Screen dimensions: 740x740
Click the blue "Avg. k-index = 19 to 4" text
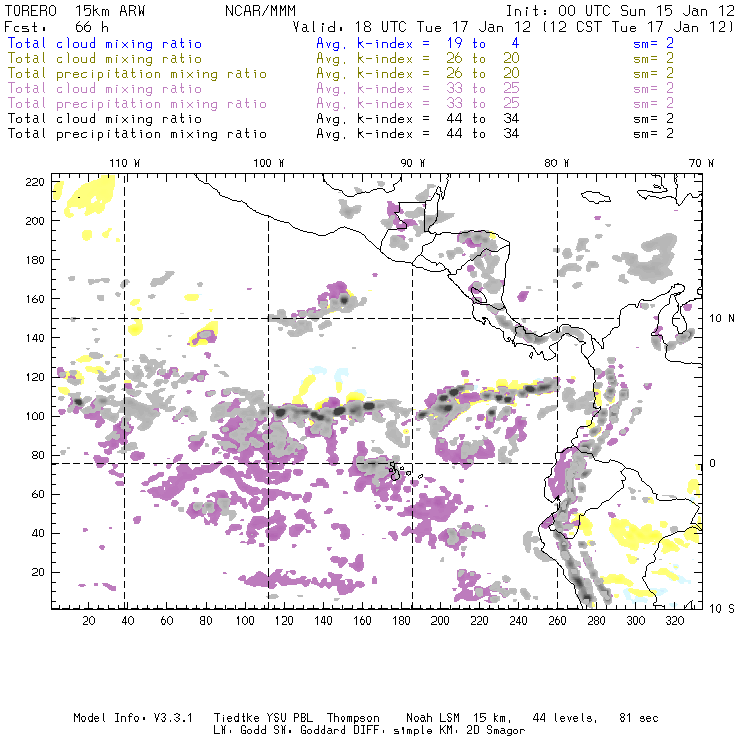click(x=418, y=44)
